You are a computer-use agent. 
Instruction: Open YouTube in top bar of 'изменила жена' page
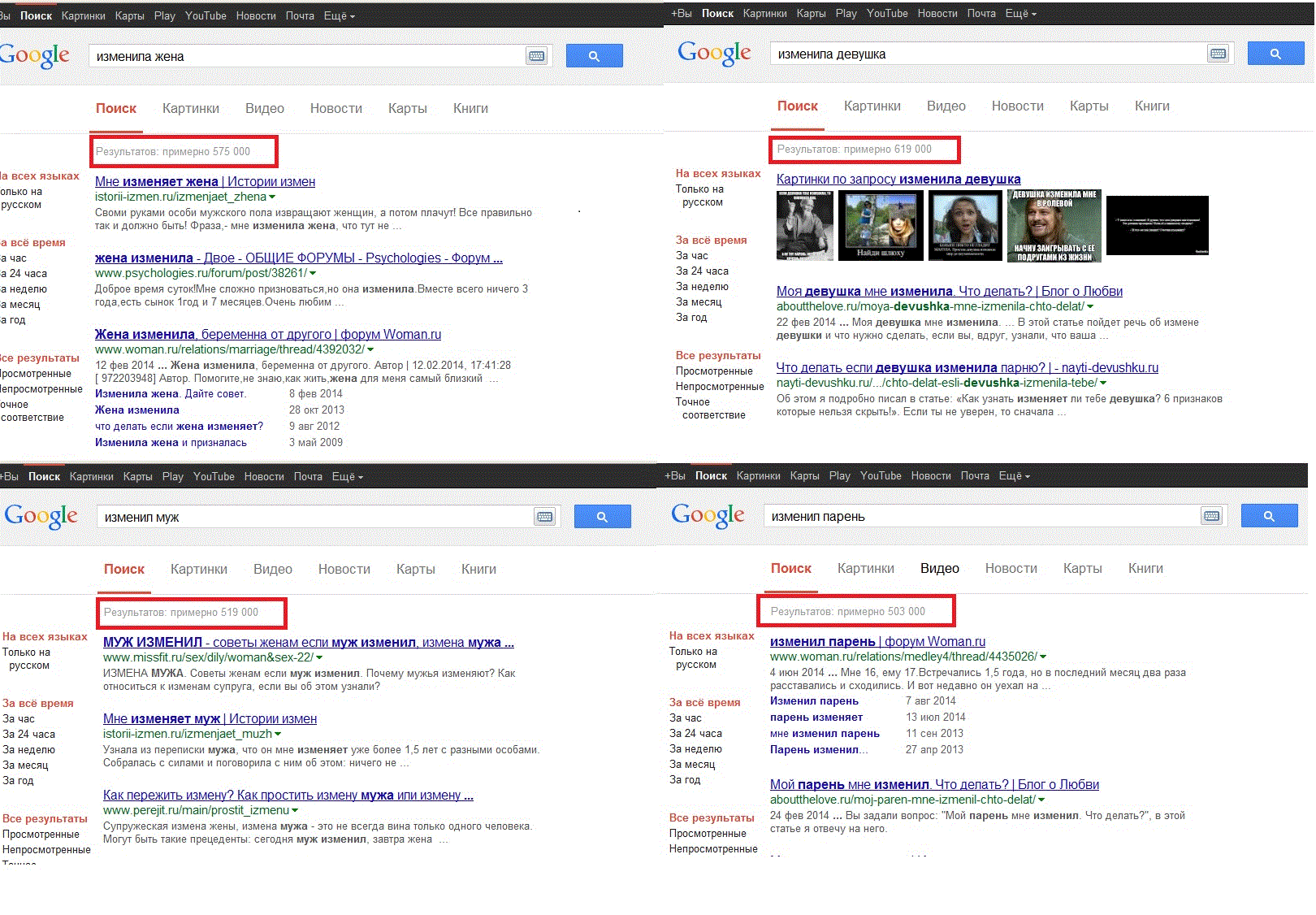[206, 15]
